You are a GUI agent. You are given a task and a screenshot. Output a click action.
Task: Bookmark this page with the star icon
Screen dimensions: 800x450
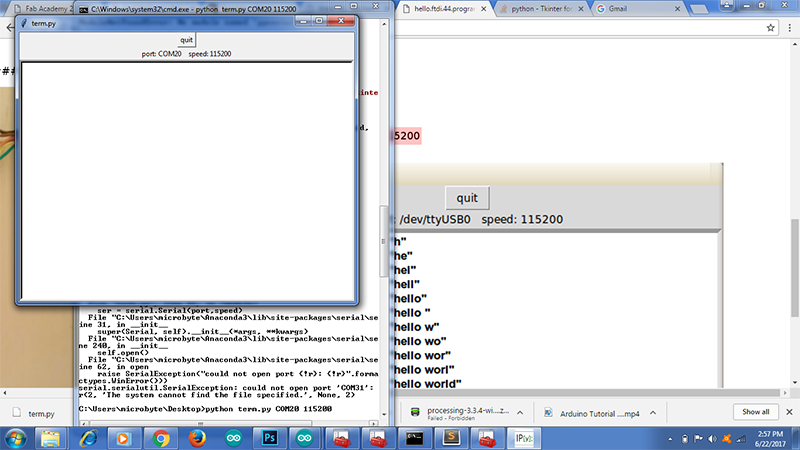[770, 28]
